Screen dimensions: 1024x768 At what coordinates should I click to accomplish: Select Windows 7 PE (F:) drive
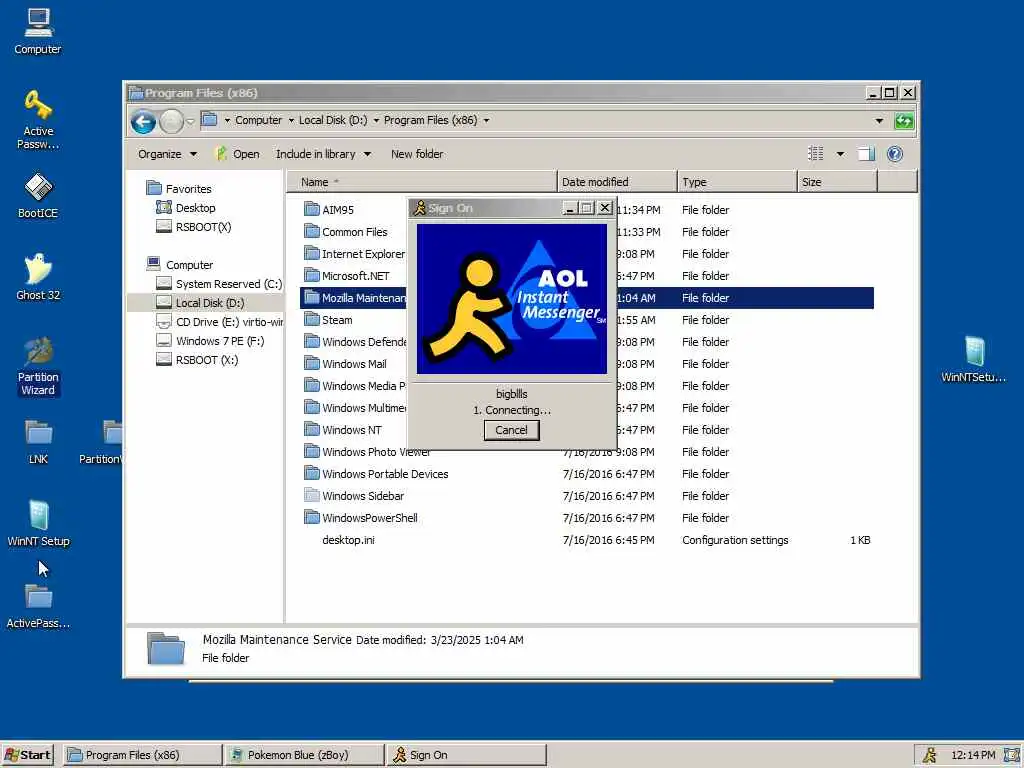pos(210,341)
